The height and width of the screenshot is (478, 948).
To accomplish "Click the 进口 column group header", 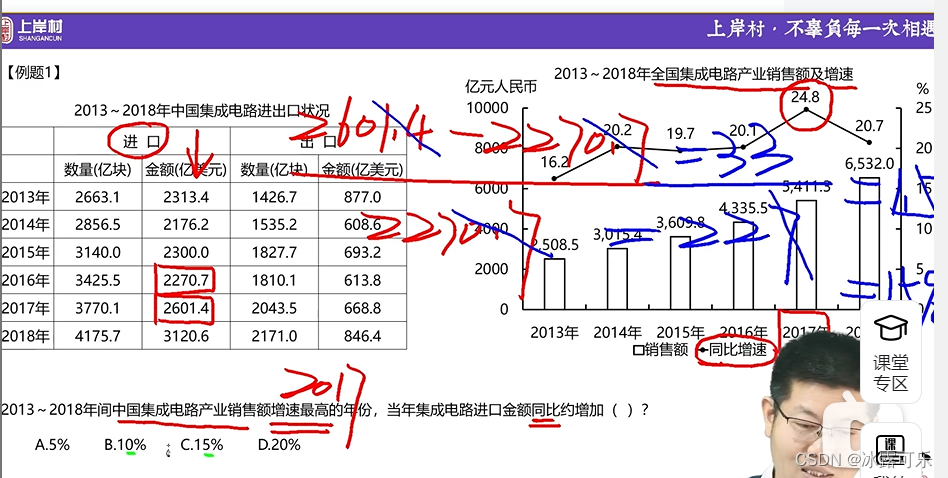I will (141, 142).
